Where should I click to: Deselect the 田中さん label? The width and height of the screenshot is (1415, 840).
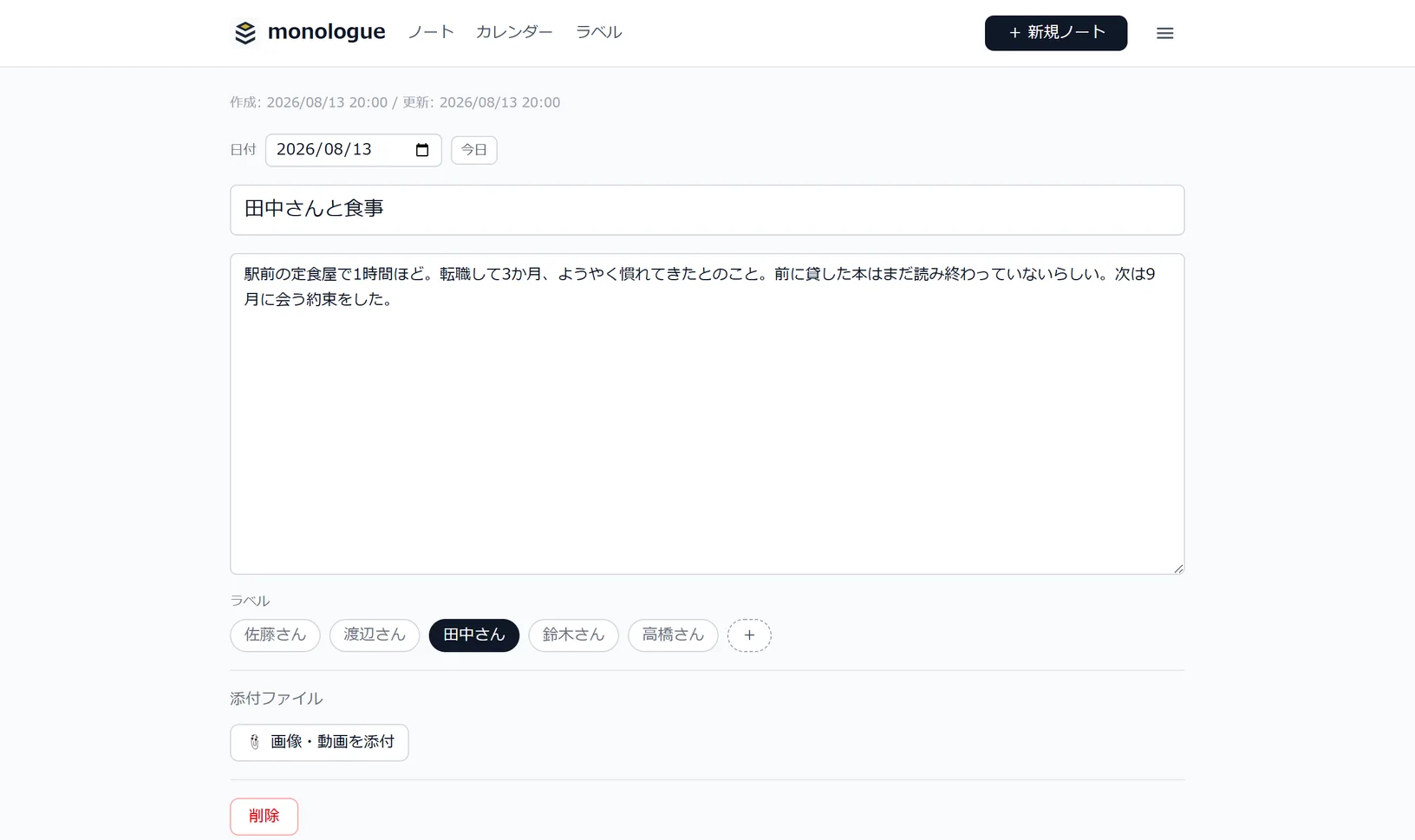(x=474, y=635)
